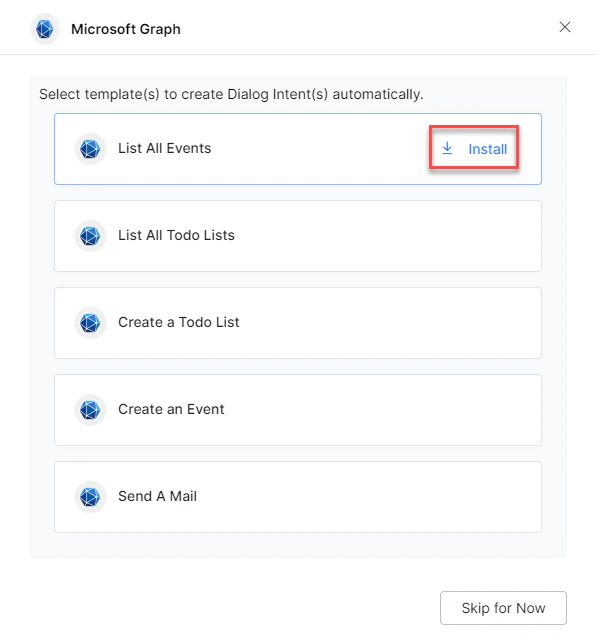This screenshot has height=634, width=596.
Task: Select the Send A Mail label
Action: click(157, 496)
